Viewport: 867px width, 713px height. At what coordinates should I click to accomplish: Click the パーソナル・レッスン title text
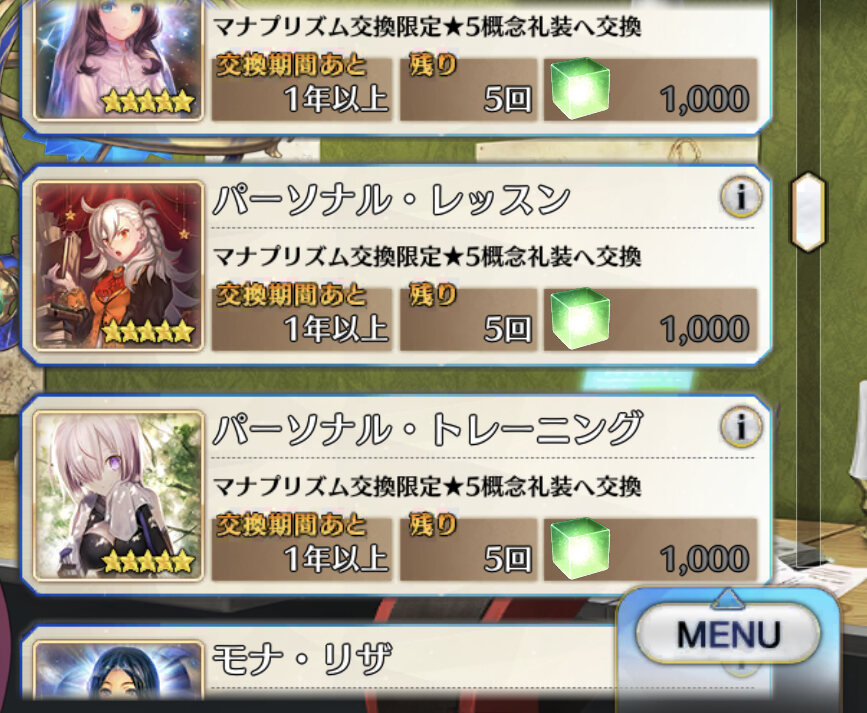[x=391, y=199]
